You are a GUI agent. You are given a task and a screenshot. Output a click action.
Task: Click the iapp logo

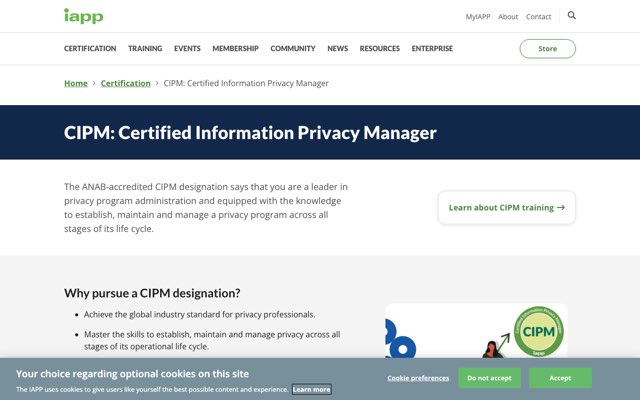point(84,16)
